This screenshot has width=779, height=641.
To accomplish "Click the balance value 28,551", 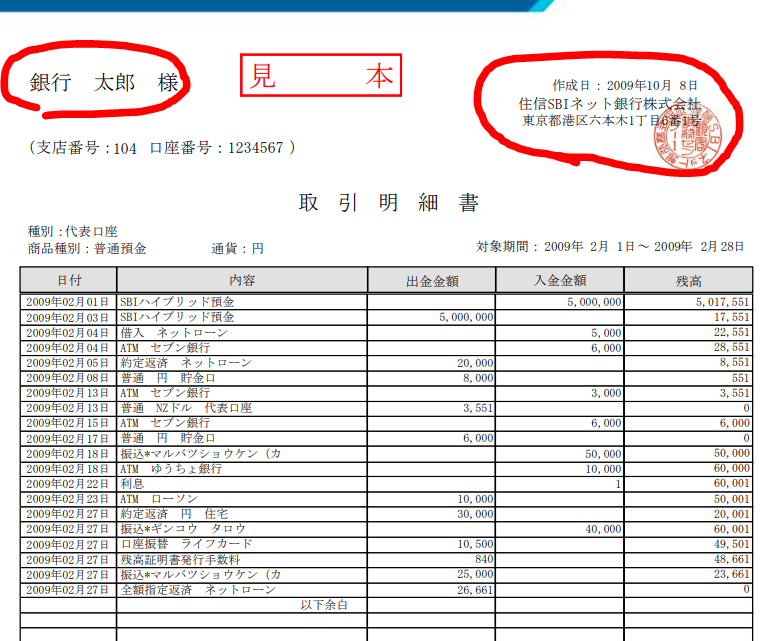I will [x=732, y=347].
